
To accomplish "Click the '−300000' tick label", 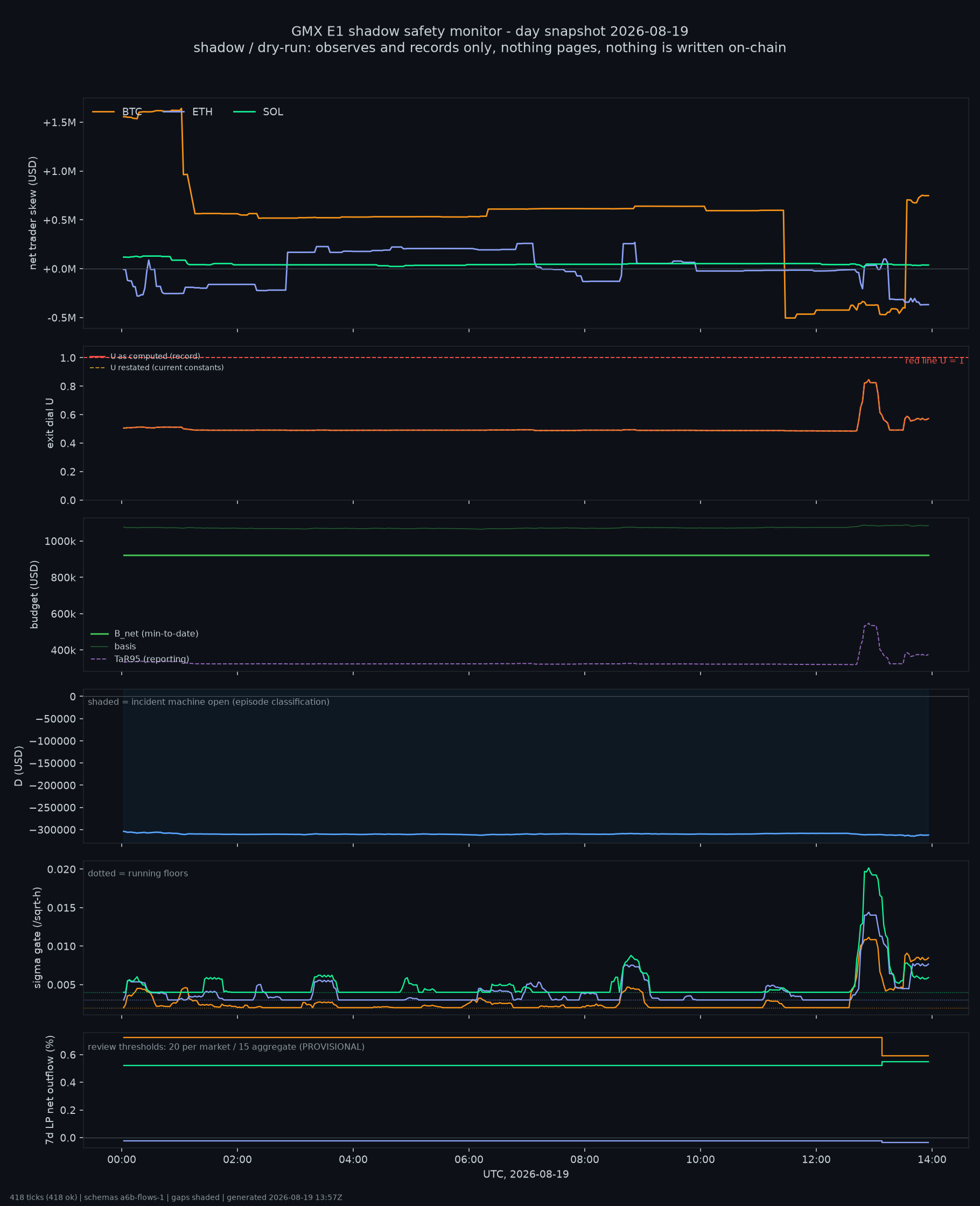I will tap(53, 830).
